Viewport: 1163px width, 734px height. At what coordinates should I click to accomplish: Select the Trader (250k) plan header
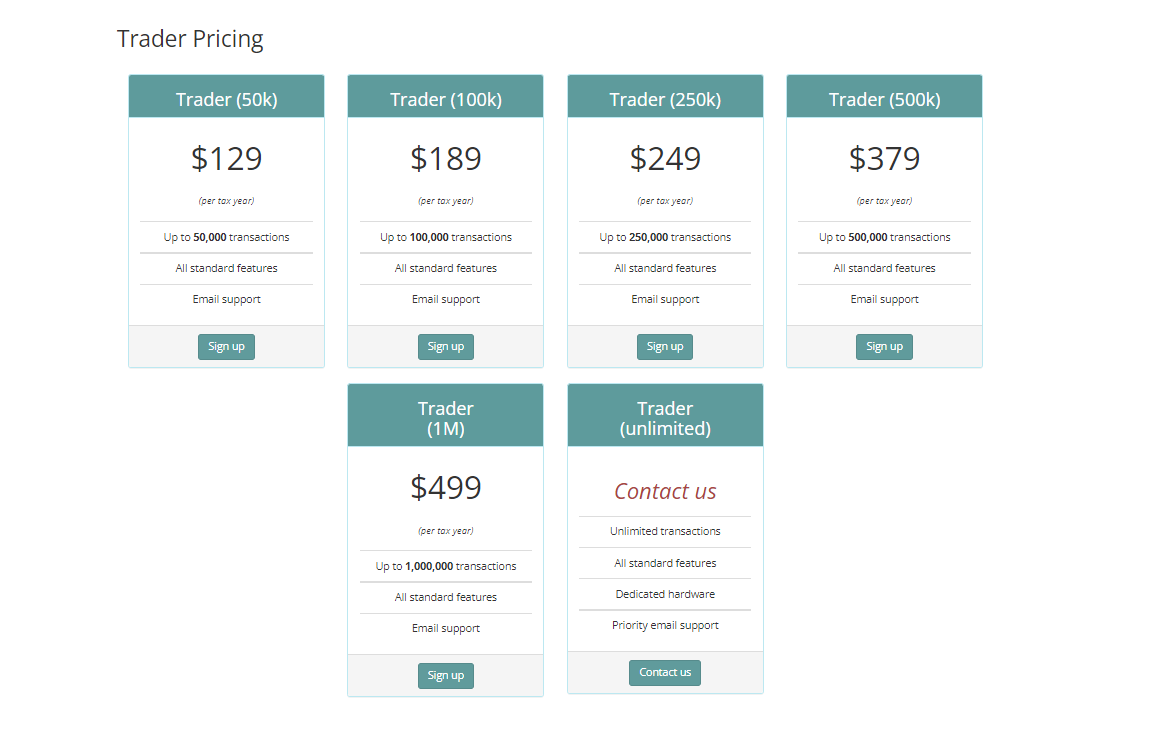pos(665,96)
